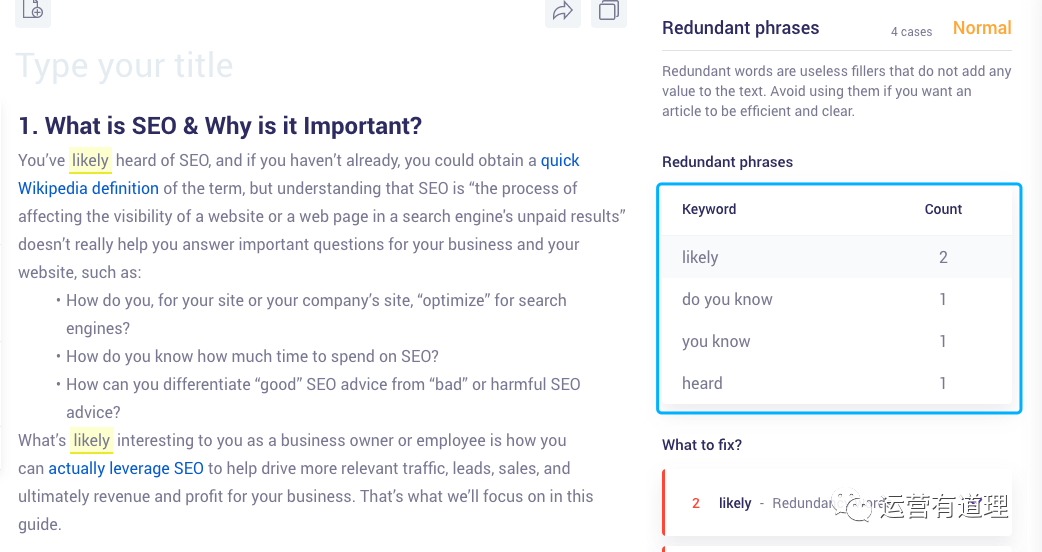Click the 'Keyword' column header
The height and width of the screenshot is (552, 1042).
[x=709, y=209]
